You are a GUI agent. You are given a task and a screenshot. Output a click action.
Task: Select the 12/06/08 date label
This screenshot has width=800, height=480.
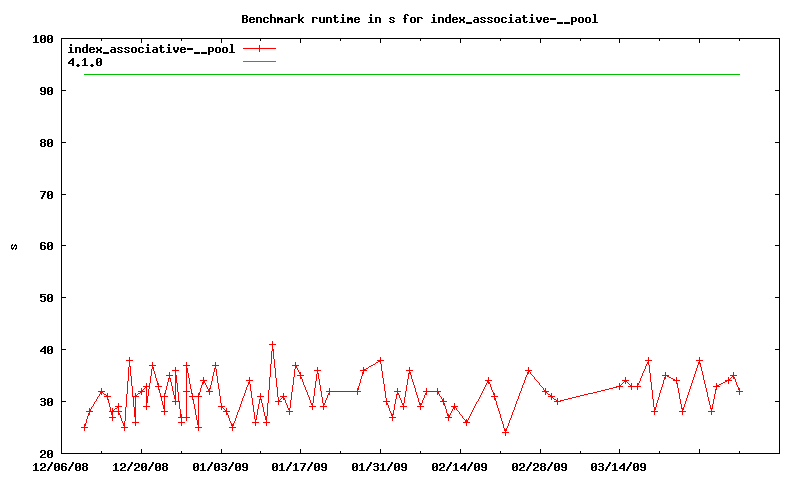(61, 466)
